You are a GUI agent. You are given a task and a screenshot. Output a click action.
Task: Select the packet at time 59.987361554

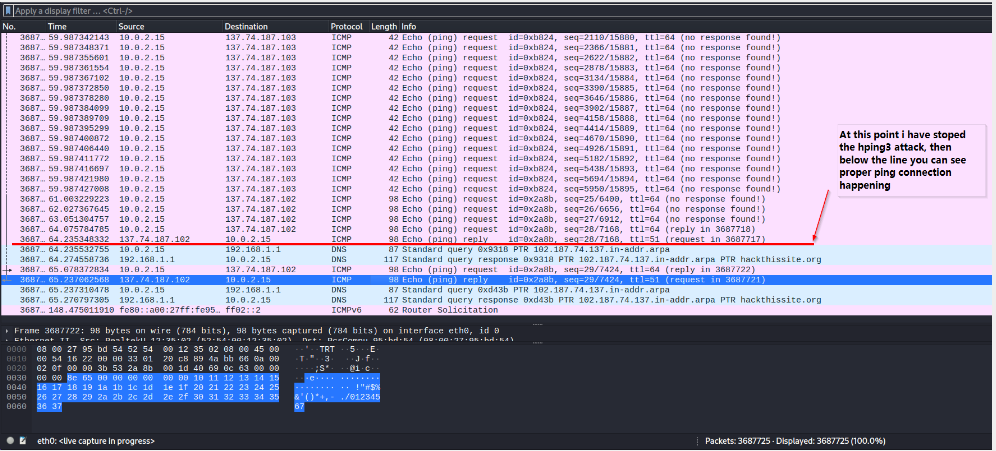(x=497, y=68)
